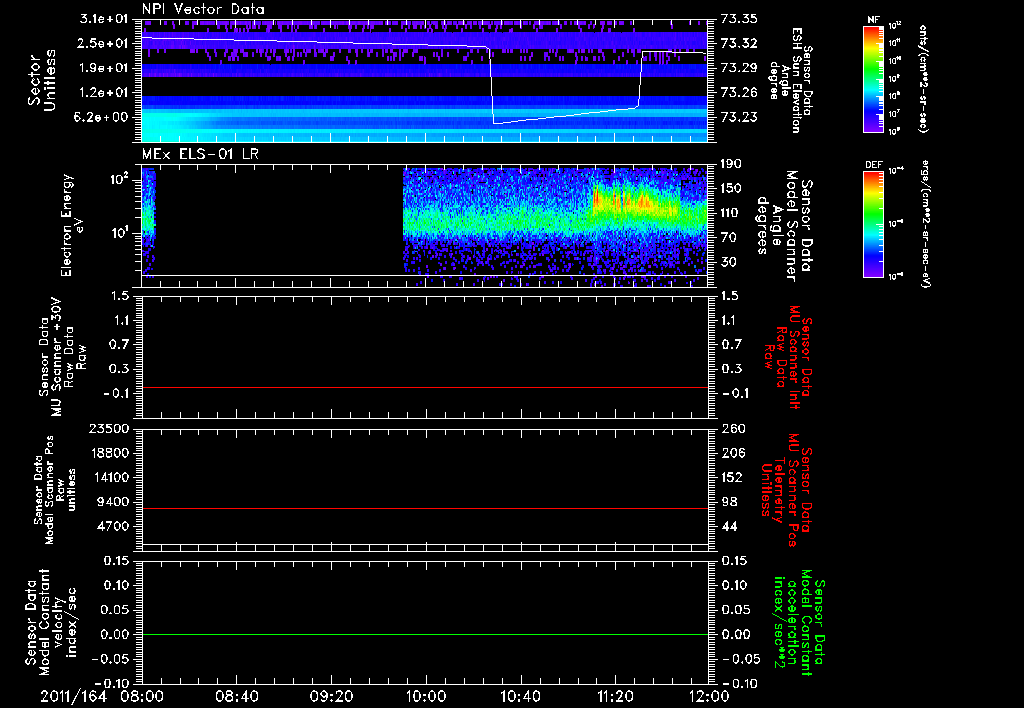Click the green constant velocity trace line
This screenshot has width=1024, height=708.
(x=425, y=634)
